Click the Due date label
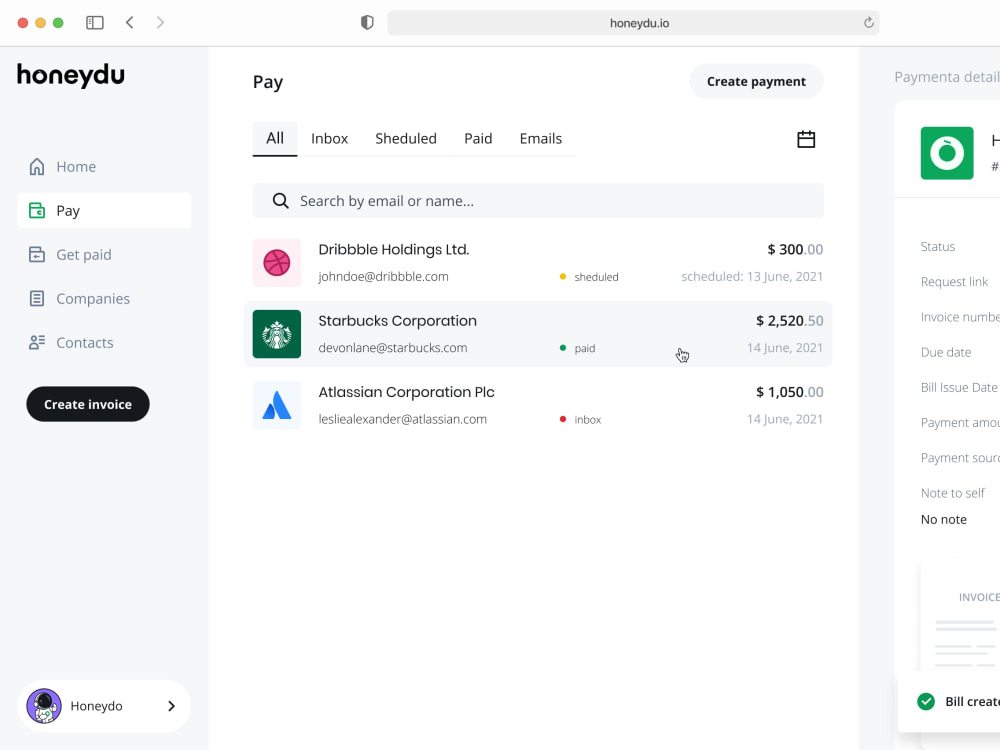1000x750 pixels. [x=946, y=352]
